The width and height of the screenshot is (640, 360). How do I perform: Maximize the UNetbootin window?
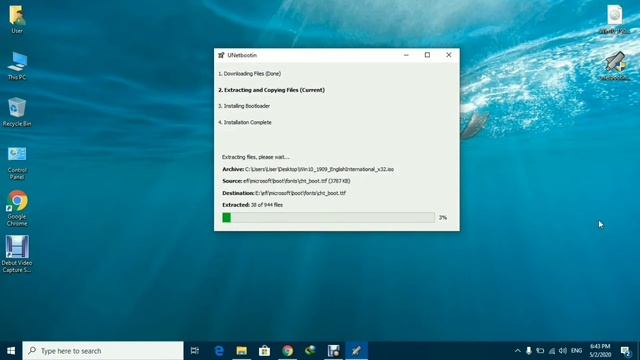tap(427, 55)
